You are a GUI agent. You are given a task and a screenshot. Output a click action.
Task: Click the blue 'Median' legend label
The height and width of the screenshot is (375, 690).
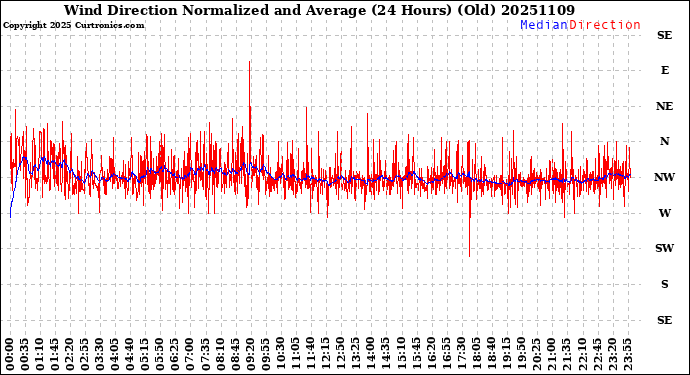[544, 25]
